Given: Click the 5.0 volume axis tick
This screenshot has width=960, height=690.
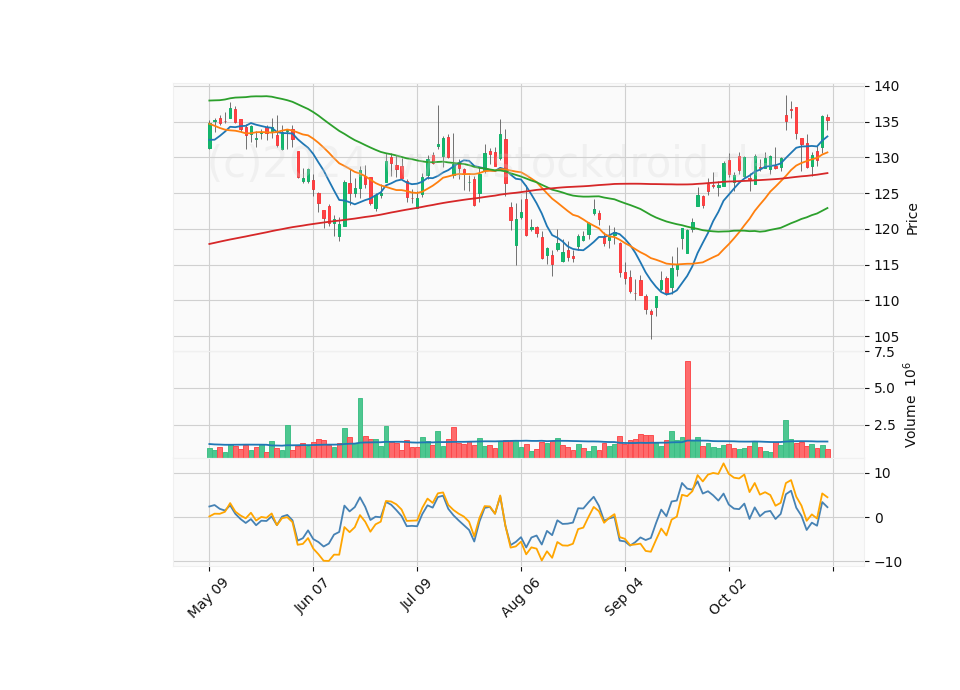Looking at the screenshot, I should [x=884, y=388].
